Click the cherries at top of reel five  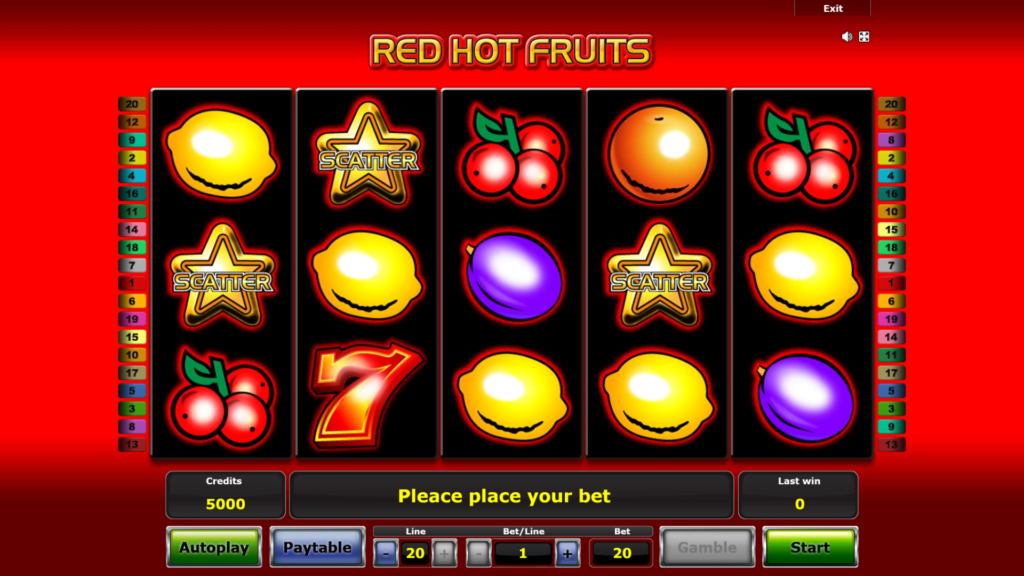click(x=803, y=155)
